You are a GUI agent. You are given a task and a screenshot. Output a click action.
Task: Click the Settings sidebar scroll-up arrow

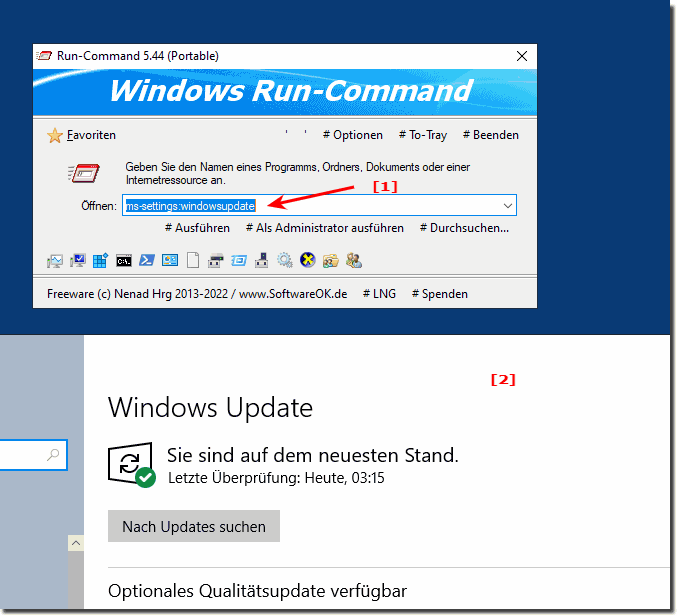76,543
